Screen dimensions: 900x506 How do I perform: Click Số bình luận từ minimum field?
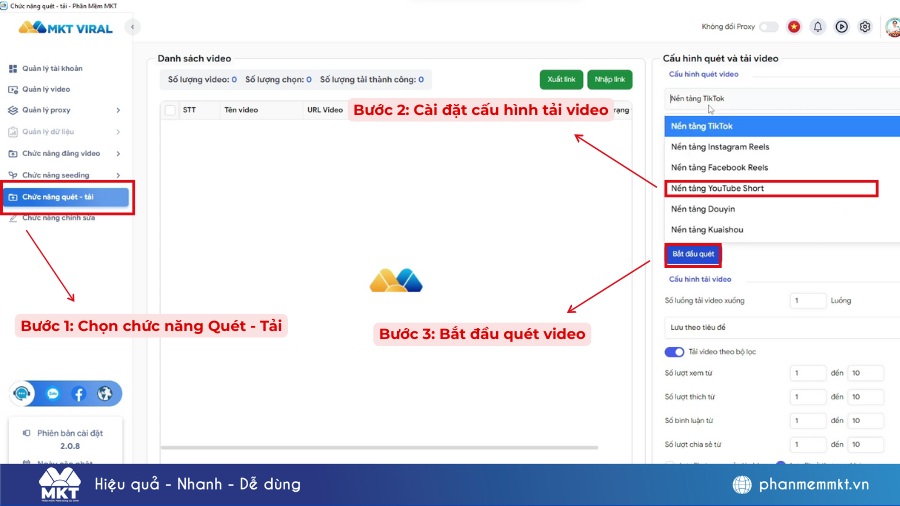[808, 421]
